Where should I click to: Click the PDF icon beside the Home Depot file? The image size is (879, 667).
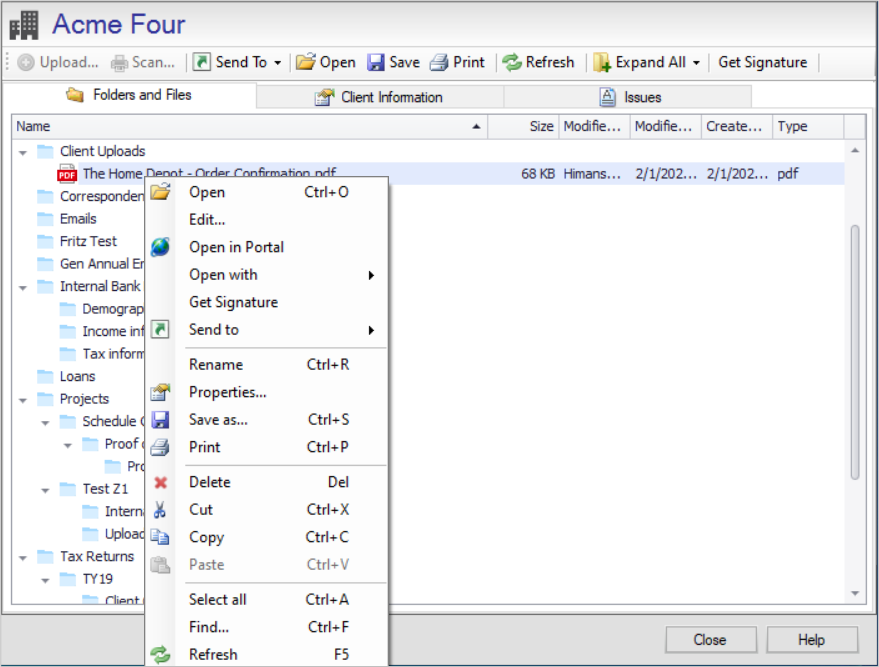66,172
